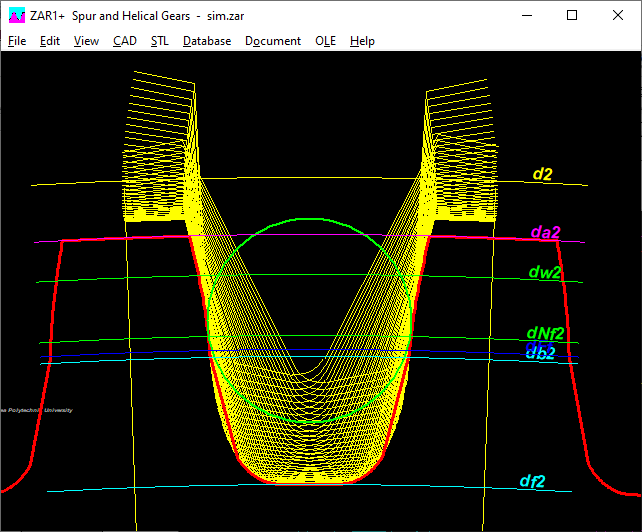The height and width of the screenshot is (532, 642).
Task: Open the File menu
Action: point(17,41)
